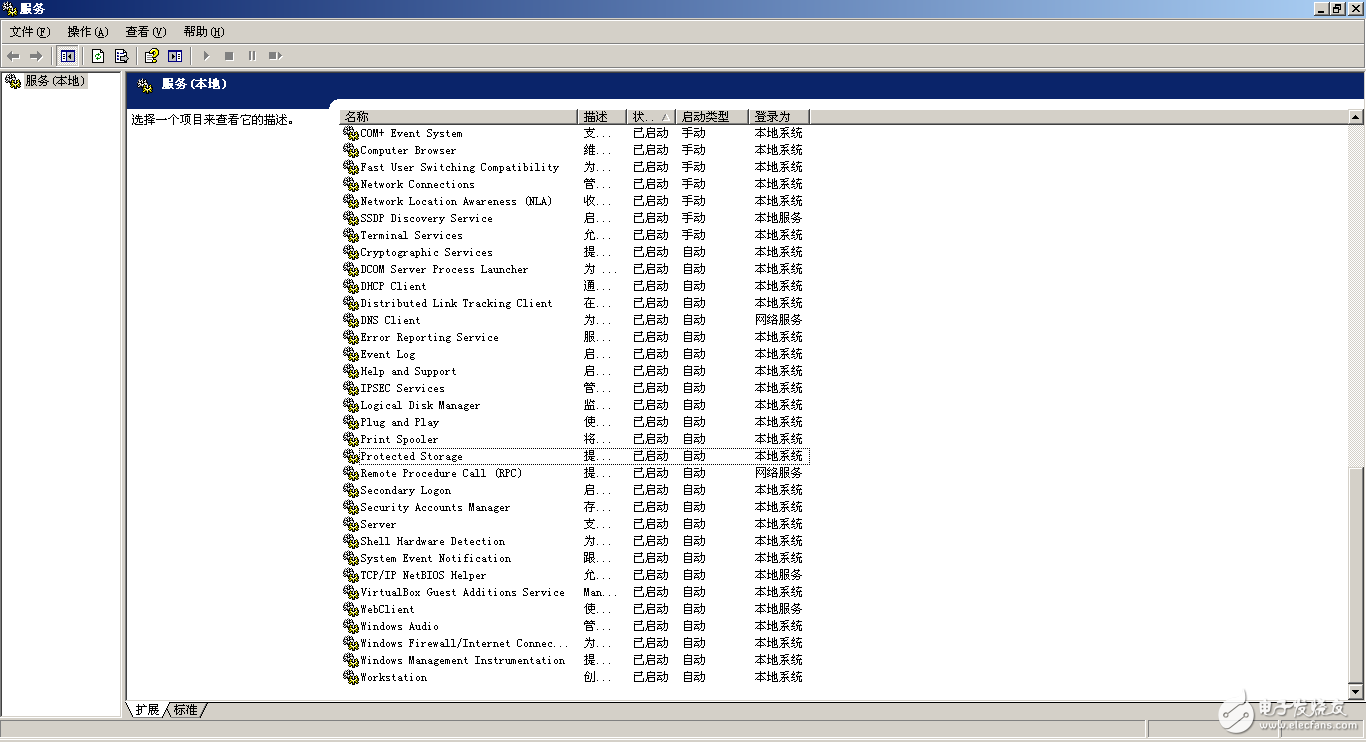Viewport: 1366px width, 742px height.
Task: Open the 文件(F) menu
Action: point(30,32)
